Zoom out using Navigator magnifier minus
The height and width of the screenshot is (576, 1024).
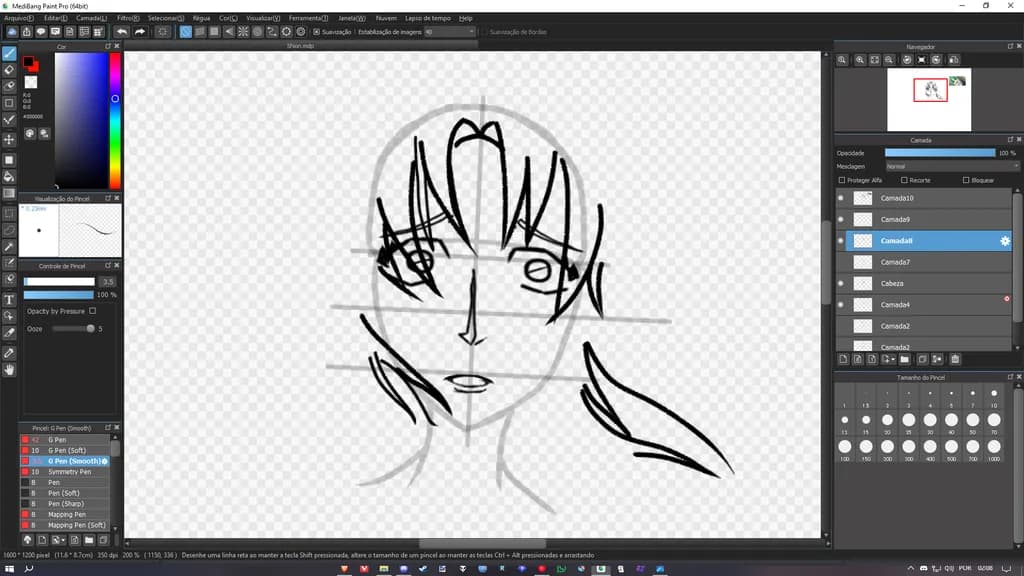point(889,59)
